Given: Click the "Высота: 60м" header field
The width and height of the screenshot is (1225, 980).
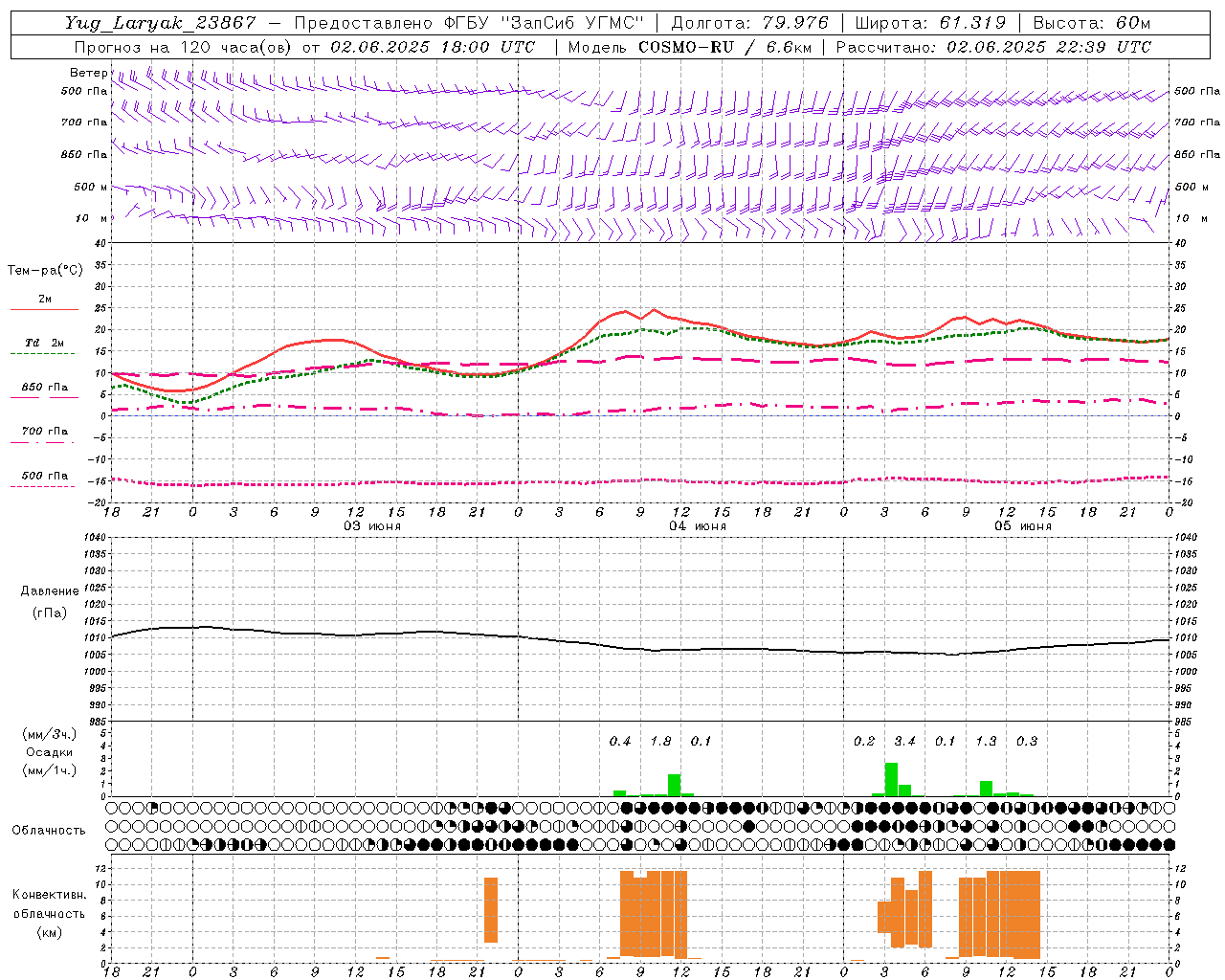Looking at the screenshot, I should click(1092, 23).
